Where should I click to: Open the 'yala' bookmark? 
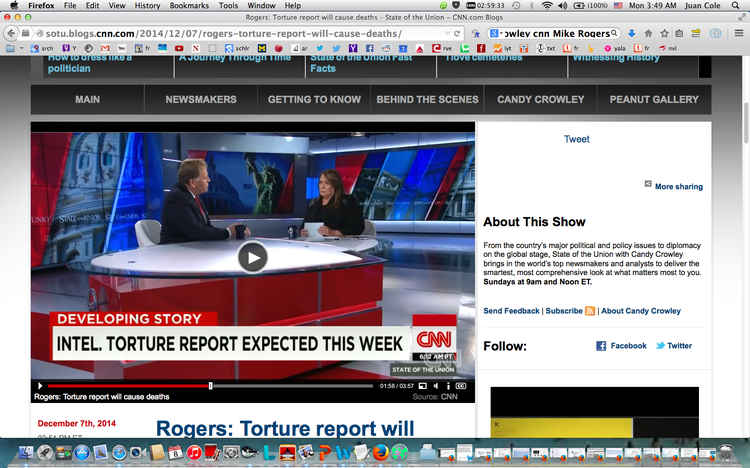click(x=615, y=48)
